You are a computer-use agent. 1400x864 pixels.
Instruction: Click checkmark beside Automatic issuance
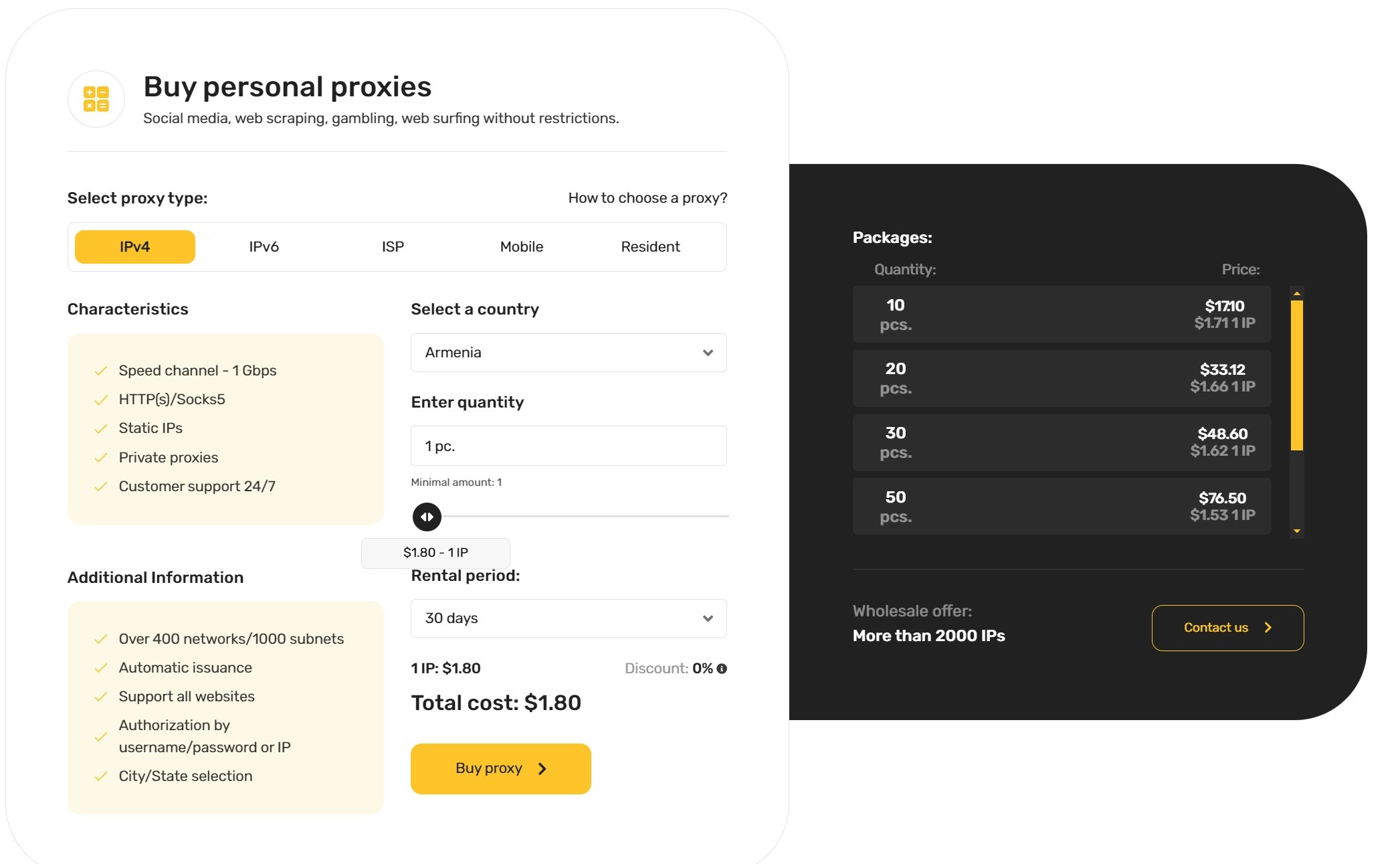101,669
